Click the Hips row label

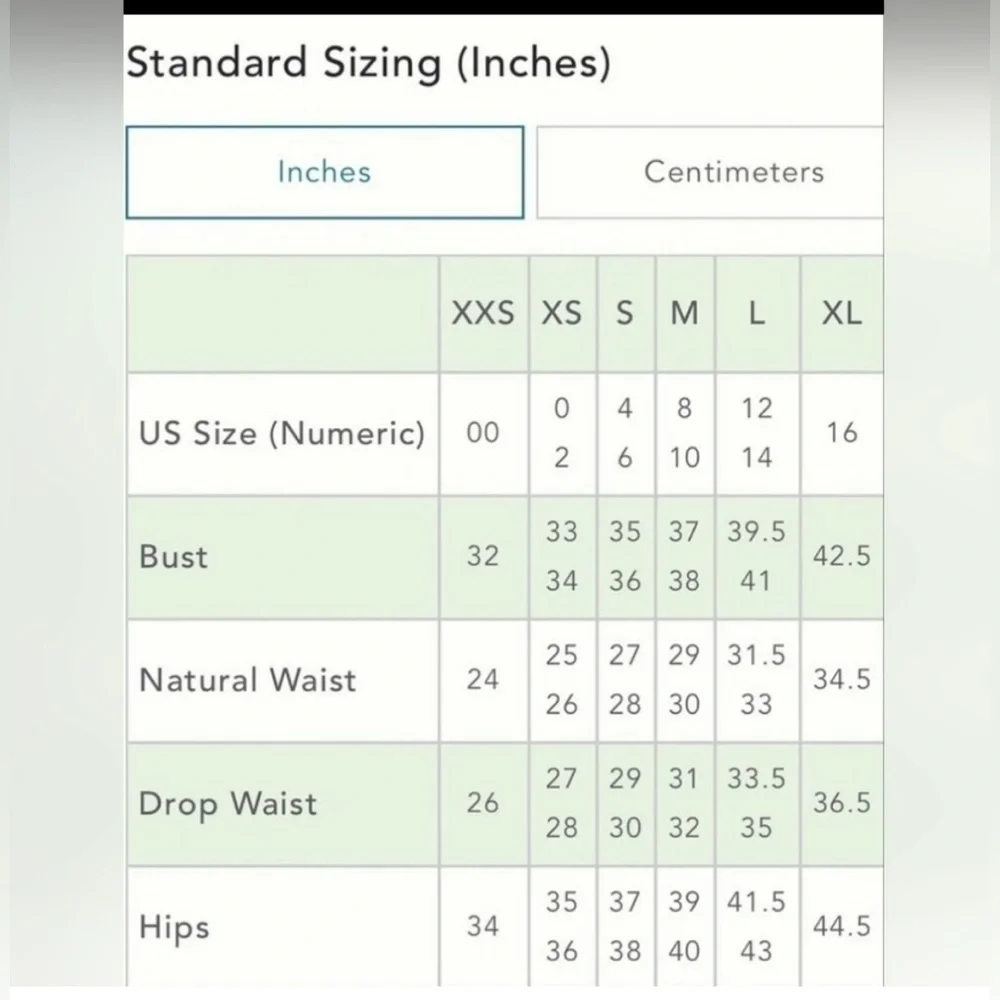[174, 927]
